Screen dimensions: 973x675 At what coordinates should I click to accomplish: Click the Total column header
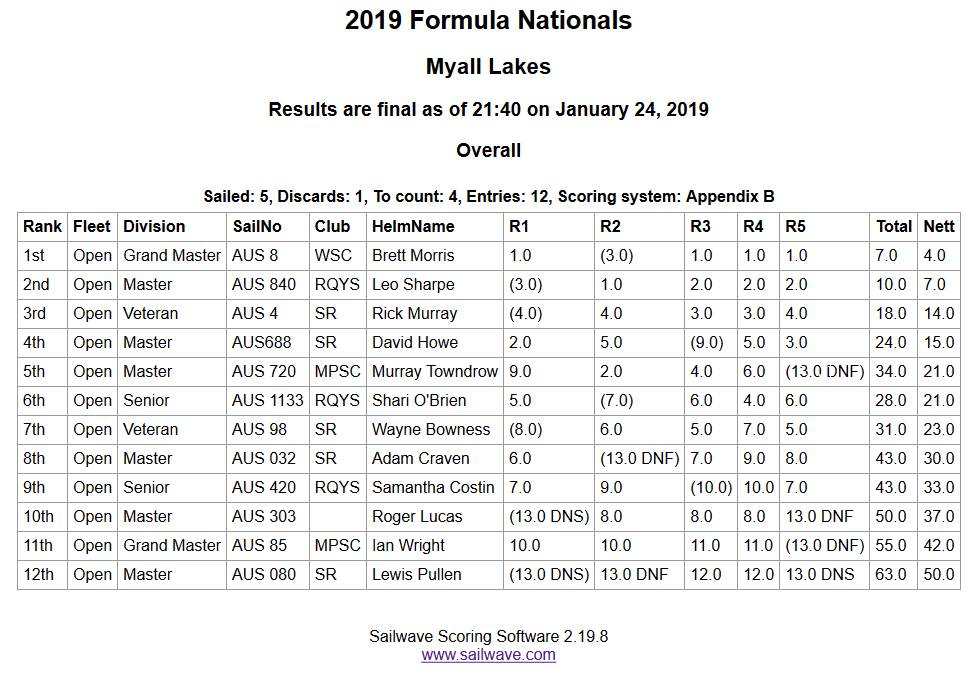pos(893,227)
